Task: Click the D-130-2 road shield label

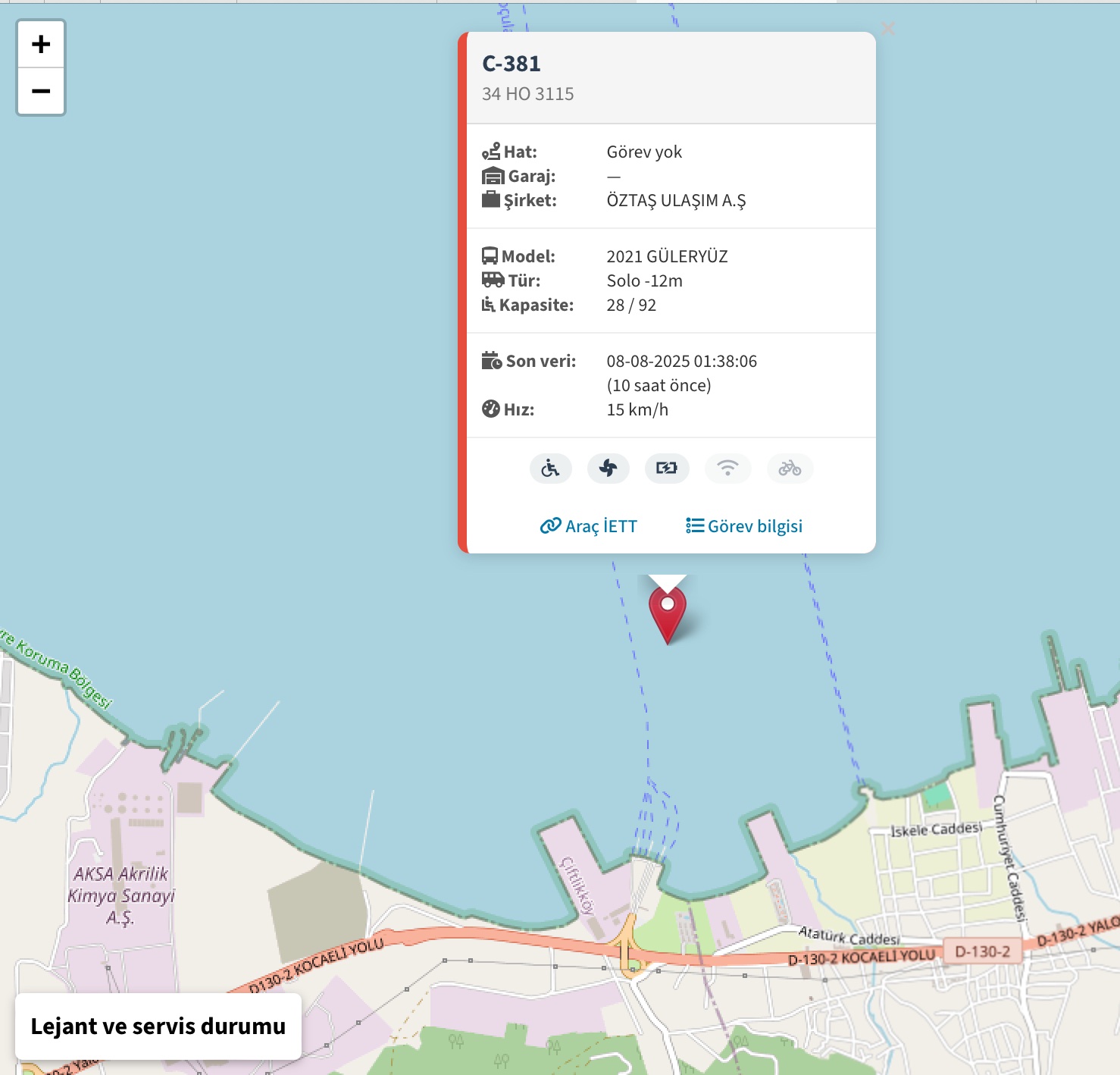Action: point(983,951)
